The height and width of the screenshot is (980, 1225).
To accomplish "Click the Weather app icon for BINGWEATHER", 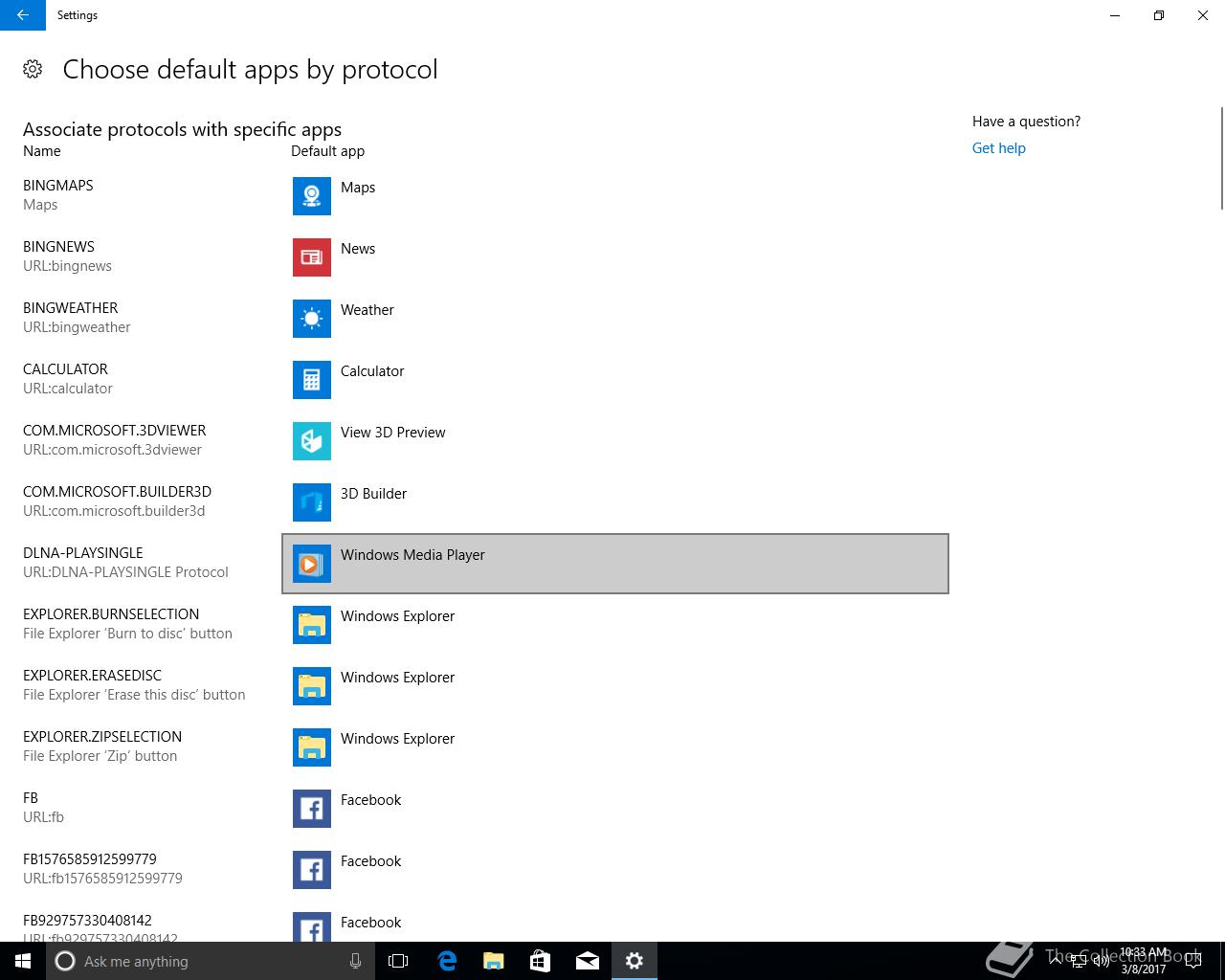I will point(312,319).
